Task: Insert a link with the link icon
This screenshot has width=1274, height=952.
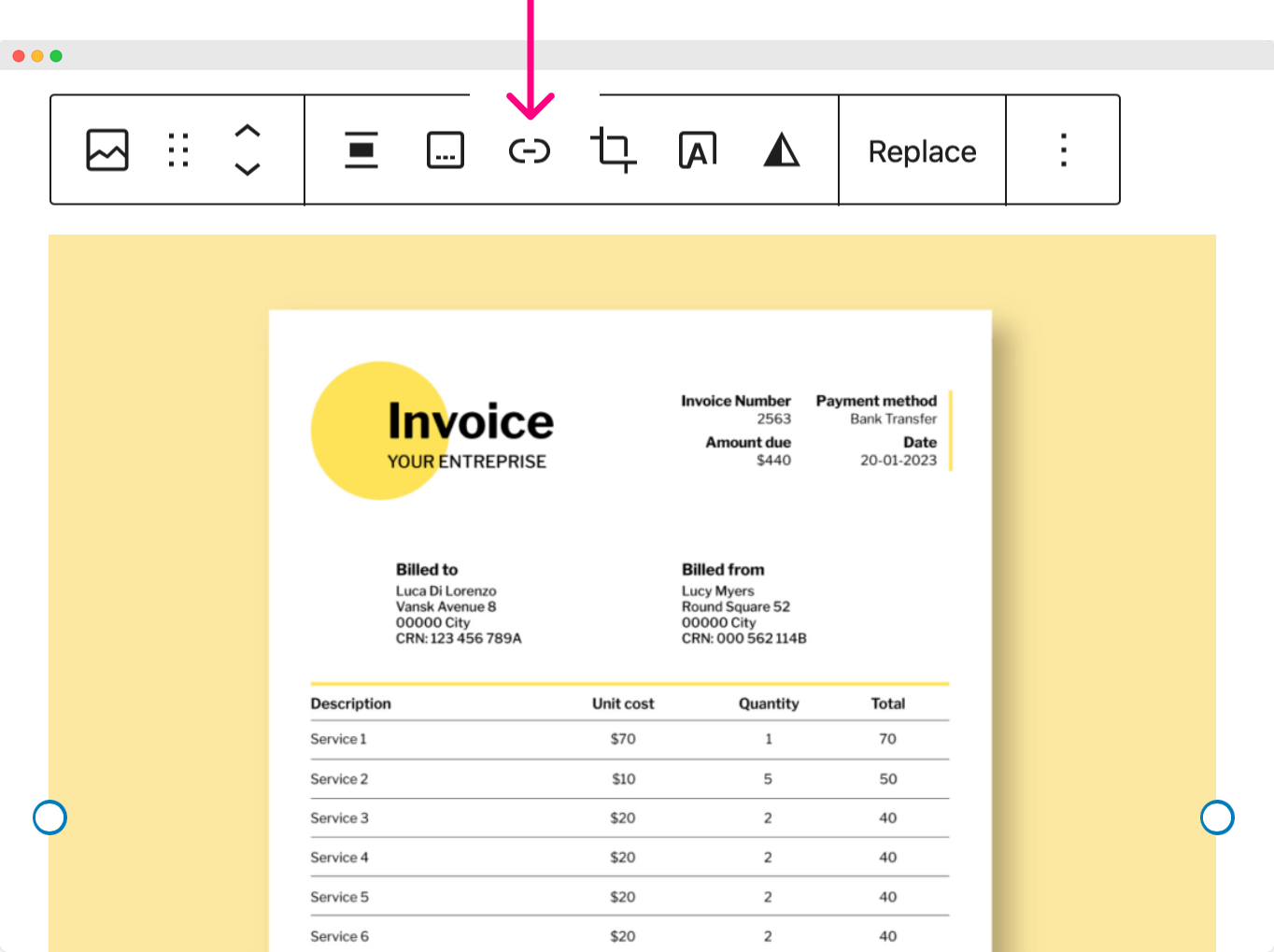Action: pyautogui.click(x=530, y=150)
